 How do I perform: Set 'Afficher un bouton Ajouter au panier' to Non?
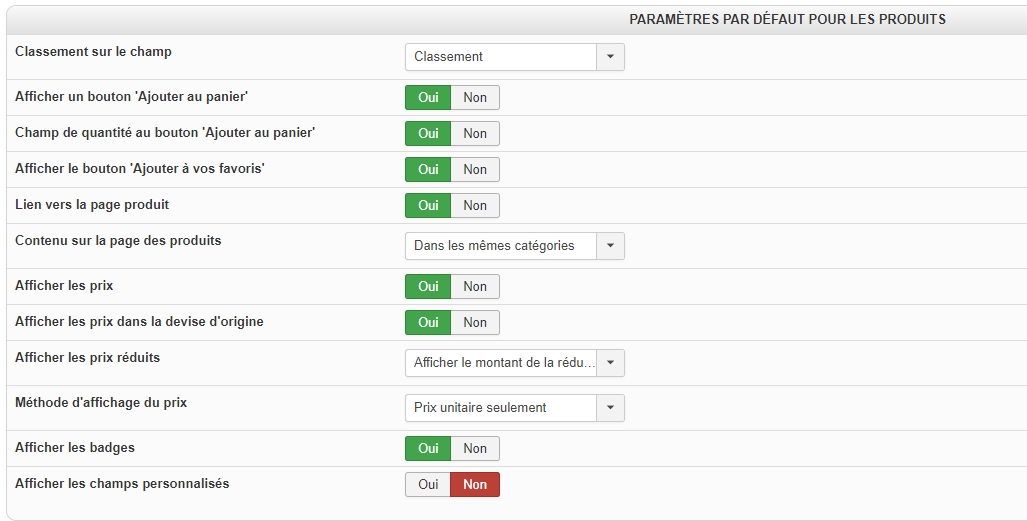(475, 98)
